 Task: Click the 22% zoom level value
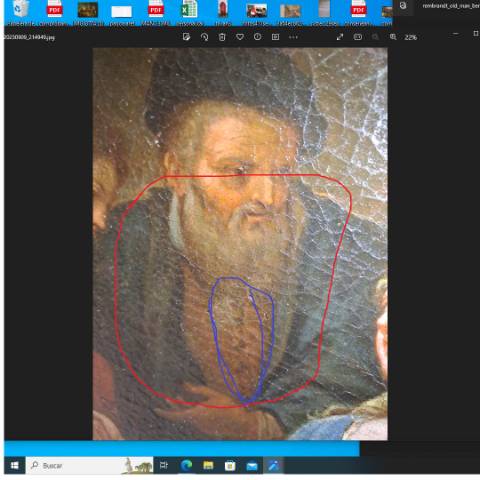pos(410,37)
